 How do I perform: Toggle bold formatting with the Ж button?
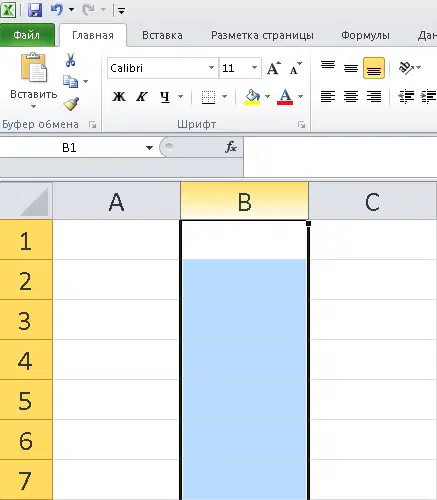[119, 97]
